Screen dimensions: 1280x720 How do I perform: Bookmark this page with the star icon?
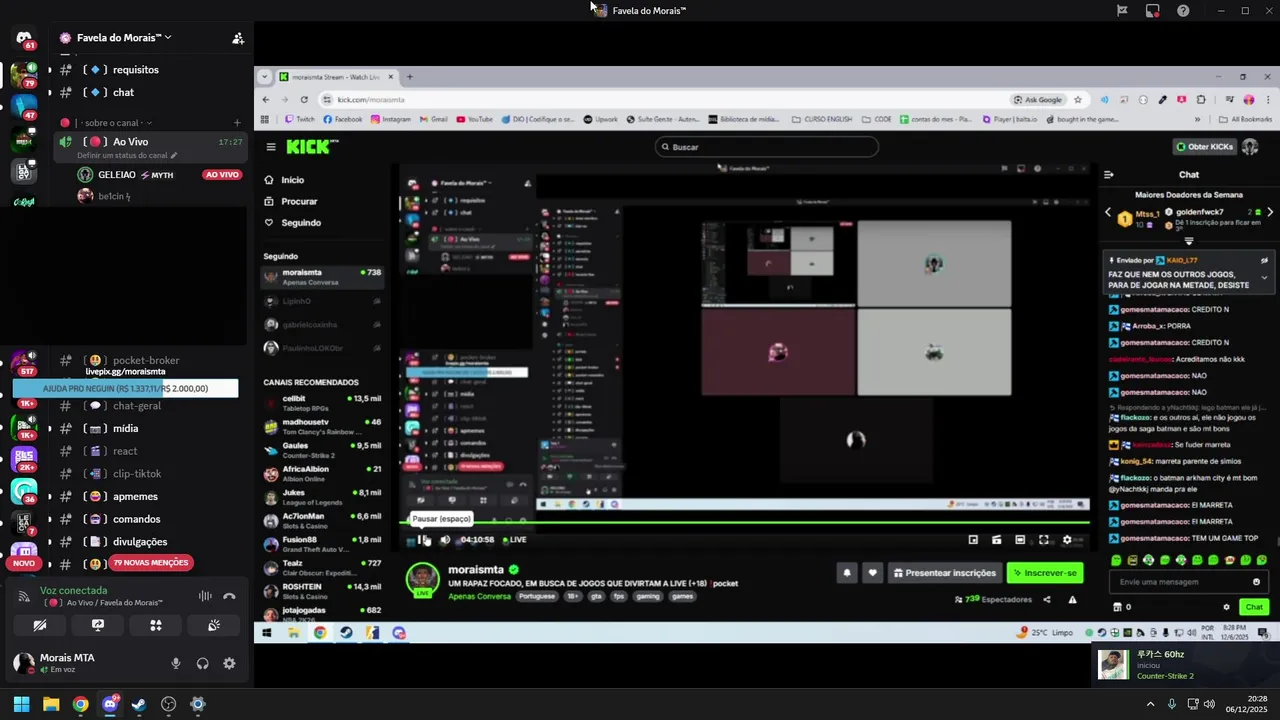[1078, 99]
